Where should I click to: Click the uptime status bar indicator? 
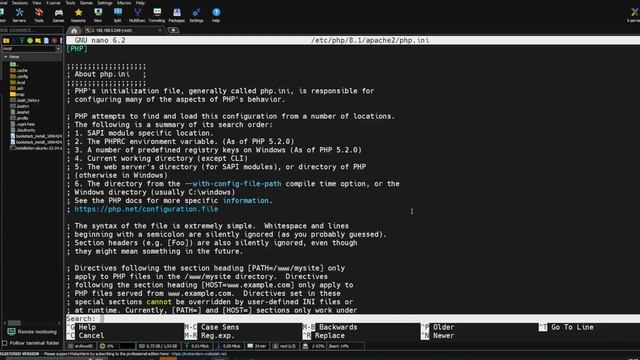tap(256, 346)
